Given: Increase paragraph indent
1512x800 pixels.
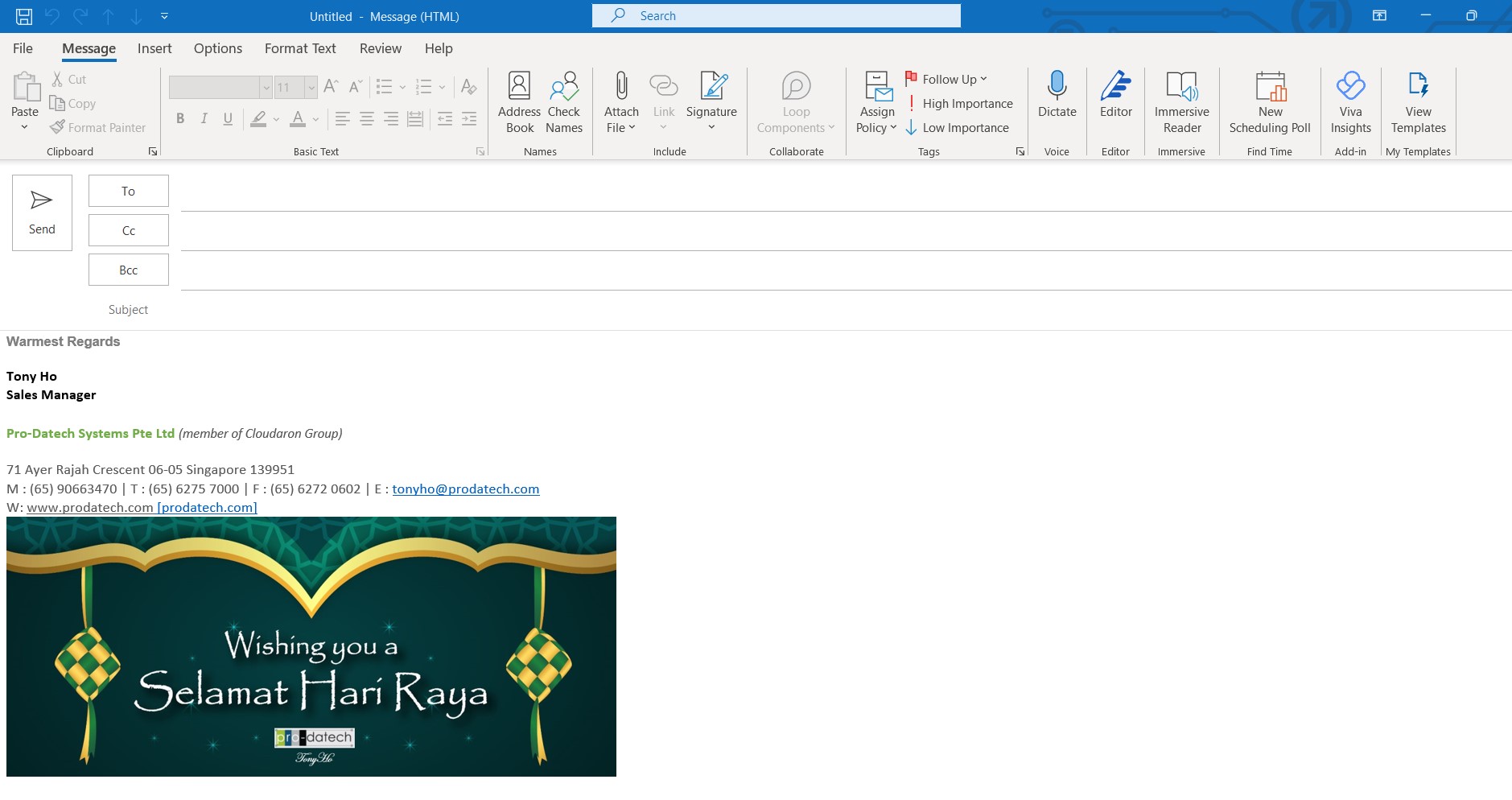Looking at the screenshot, I should pos(469,119).
